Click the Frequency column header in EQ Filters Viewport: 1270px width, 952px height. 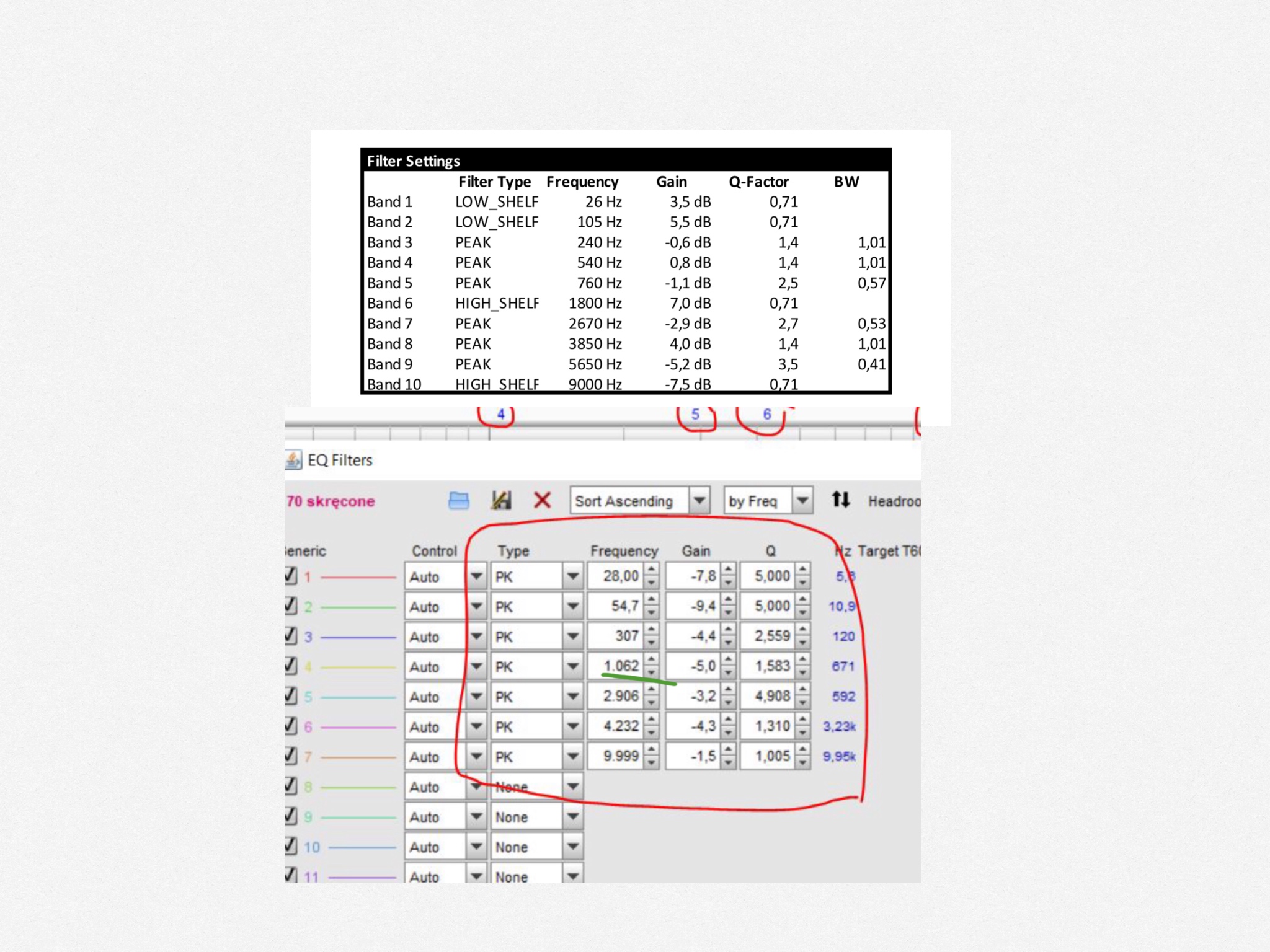tap(624, 550)
